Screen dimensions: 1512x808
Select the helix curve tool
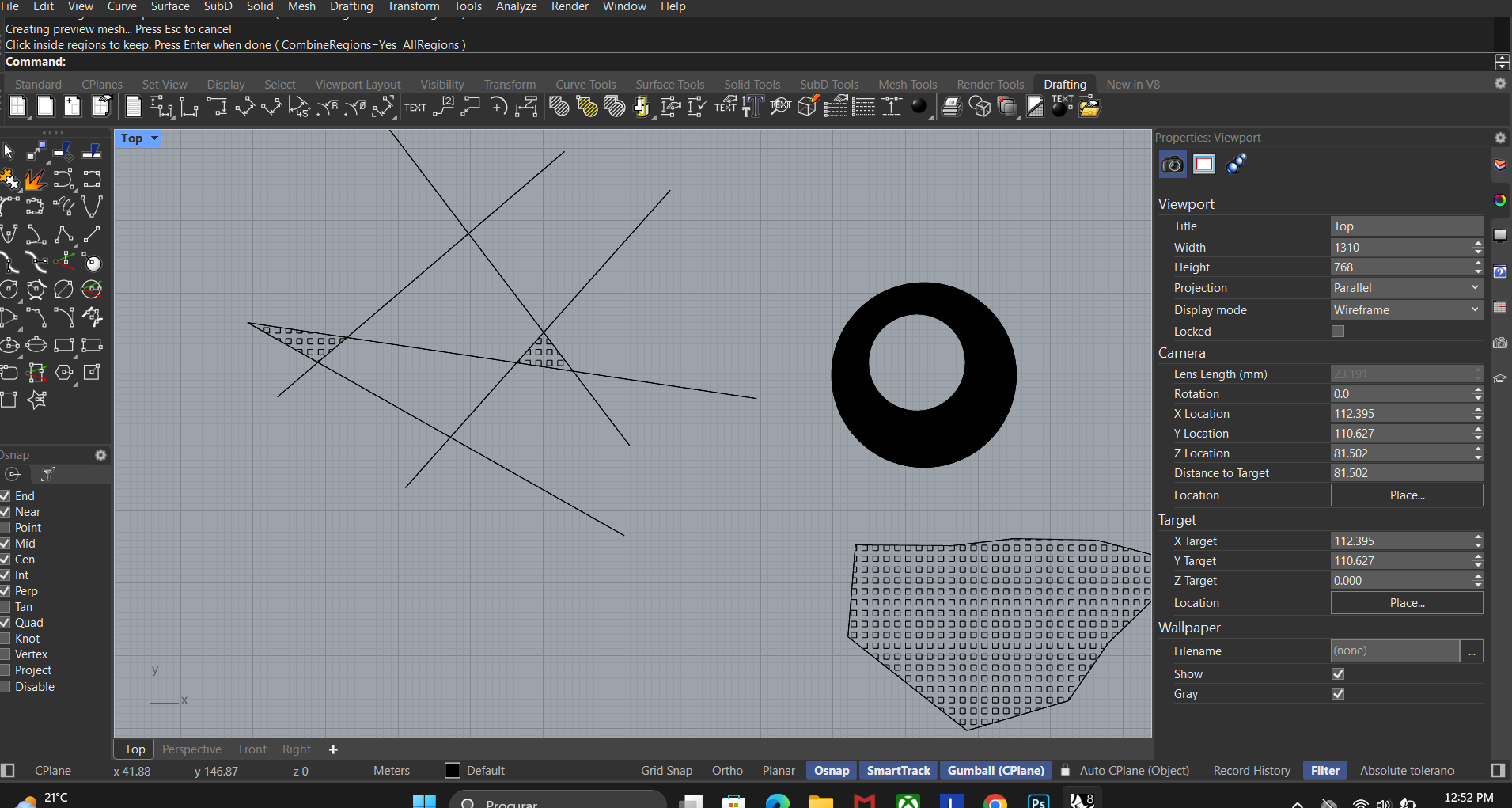(63, 207)
